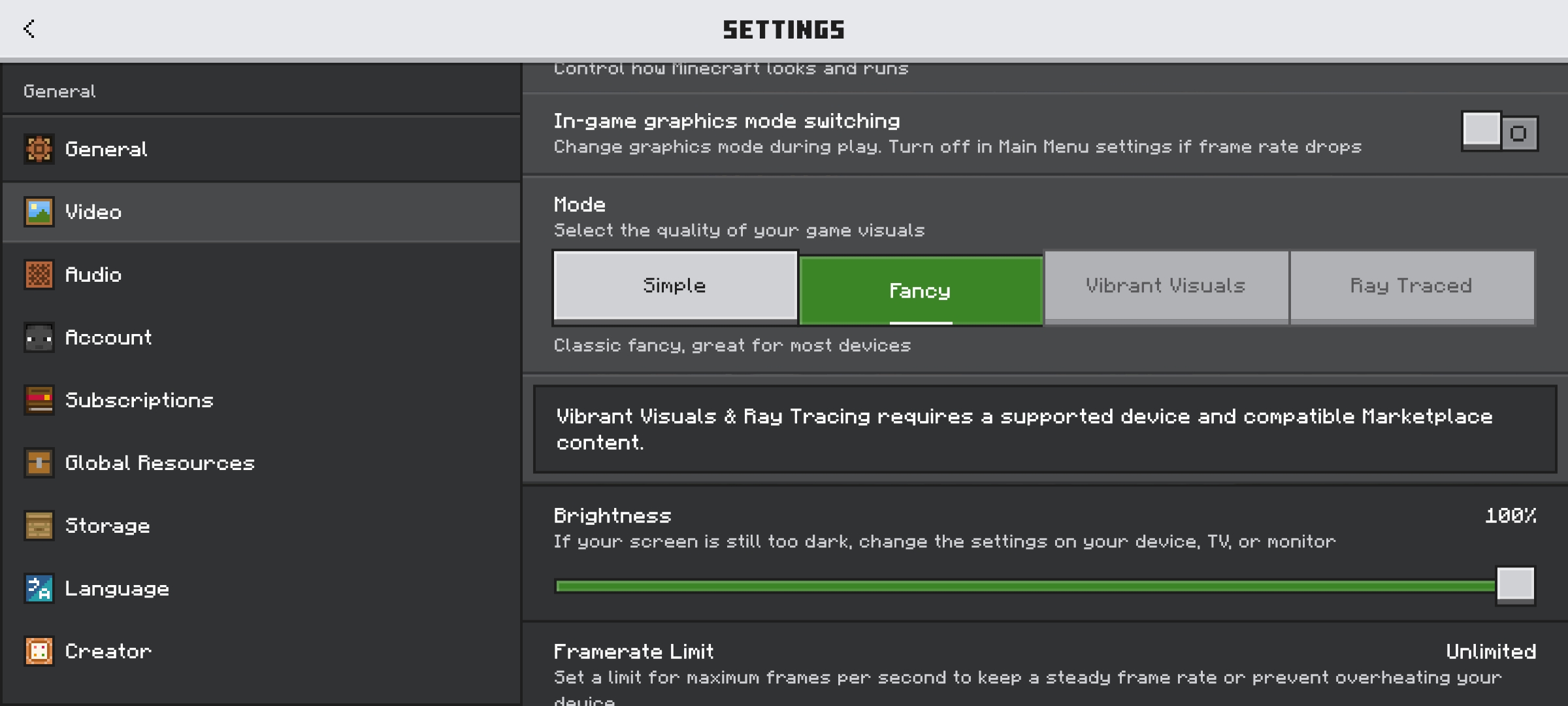
Task: Click the Creator command block icon
Action: [39, 651]
